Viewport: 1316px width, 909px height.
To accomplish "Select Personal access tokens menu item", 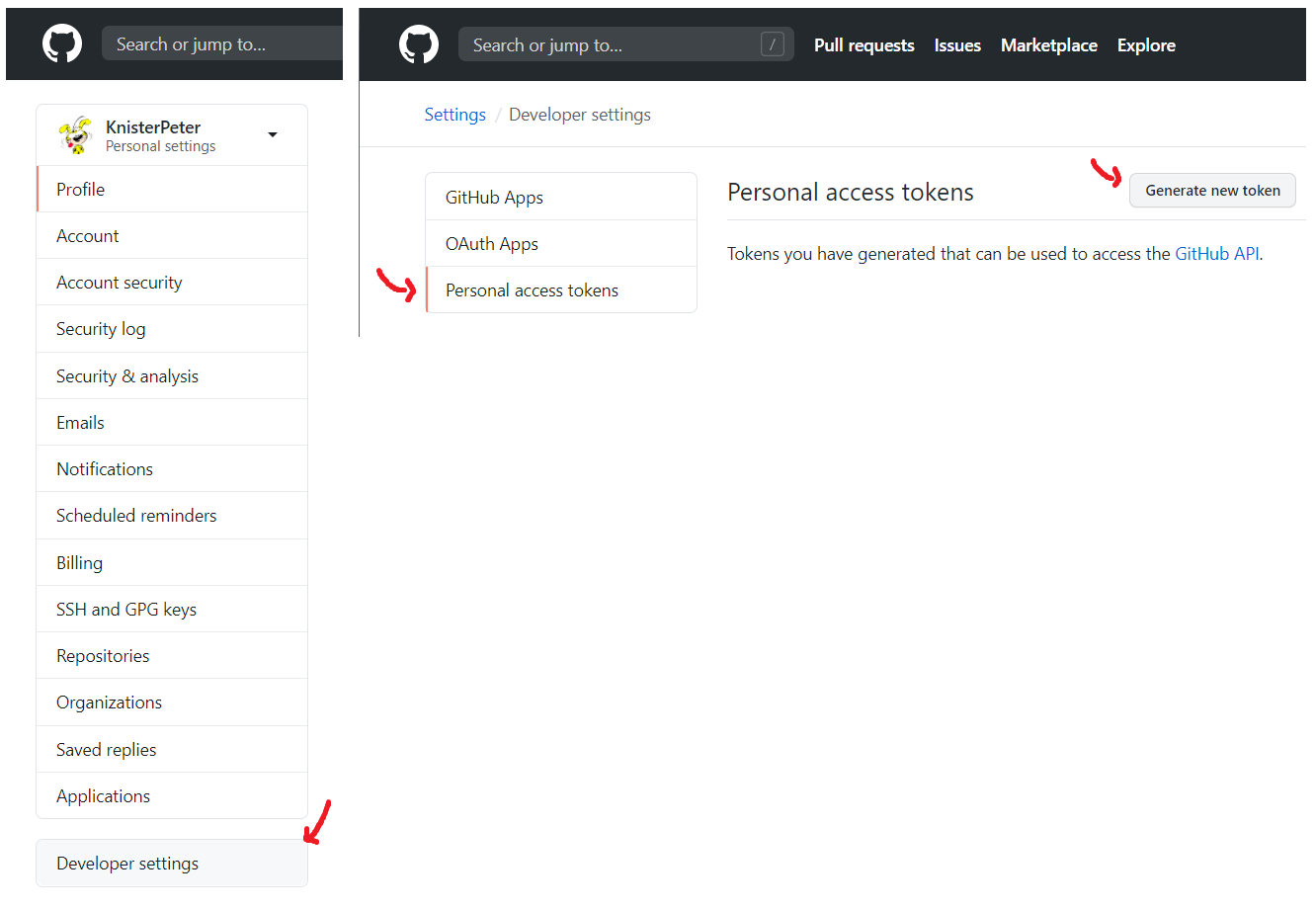I will point(561,289).
